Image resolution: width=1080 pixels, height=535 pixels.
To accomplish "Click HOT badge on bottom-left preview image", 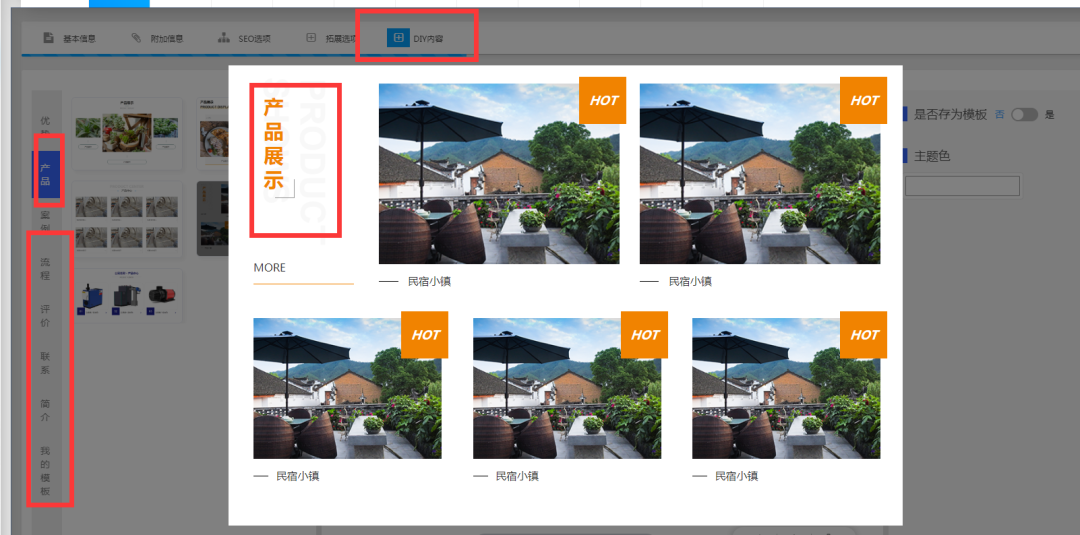I will [x=425, y=335].
